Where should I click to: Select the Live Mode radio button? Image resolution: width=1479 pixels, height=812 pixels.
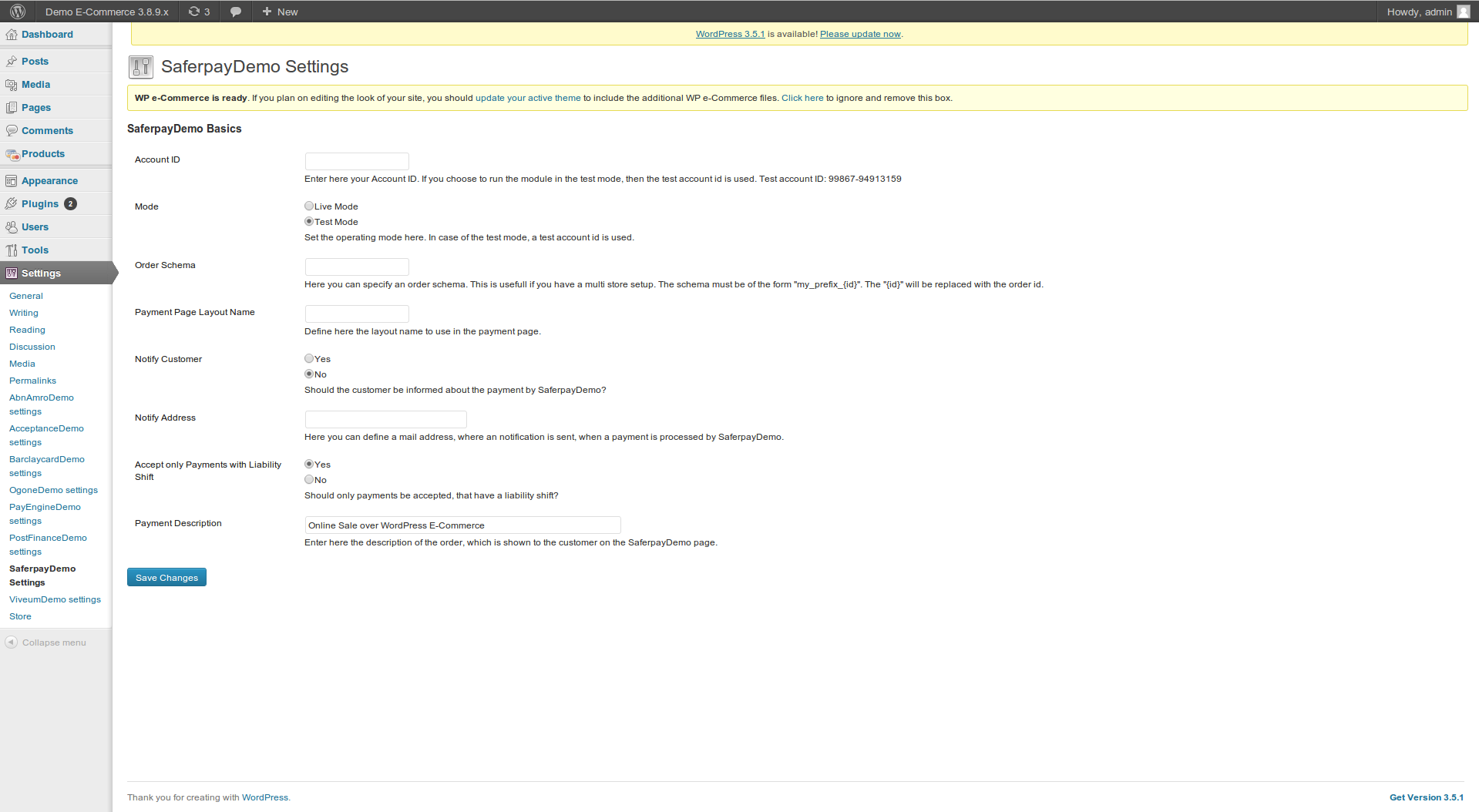pos(309,206)
